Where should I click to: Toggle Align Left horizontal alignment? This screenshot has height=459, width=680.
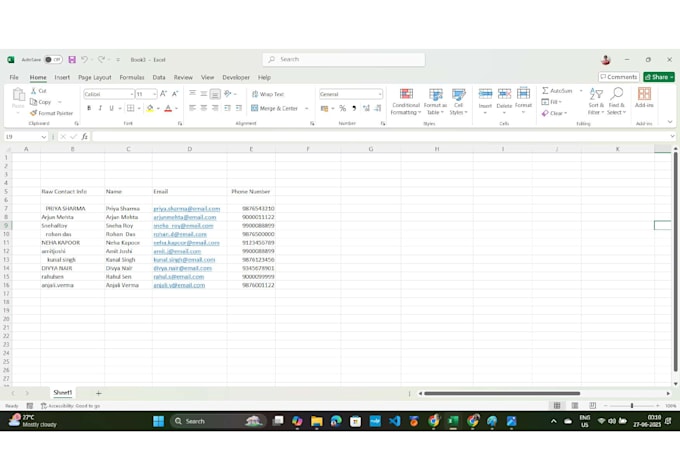point(192,108)
